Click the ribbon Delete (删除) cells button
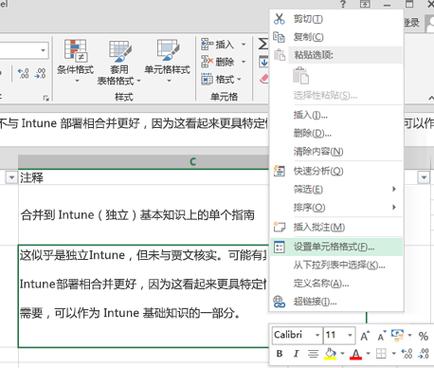 click(x=217, y=62)
